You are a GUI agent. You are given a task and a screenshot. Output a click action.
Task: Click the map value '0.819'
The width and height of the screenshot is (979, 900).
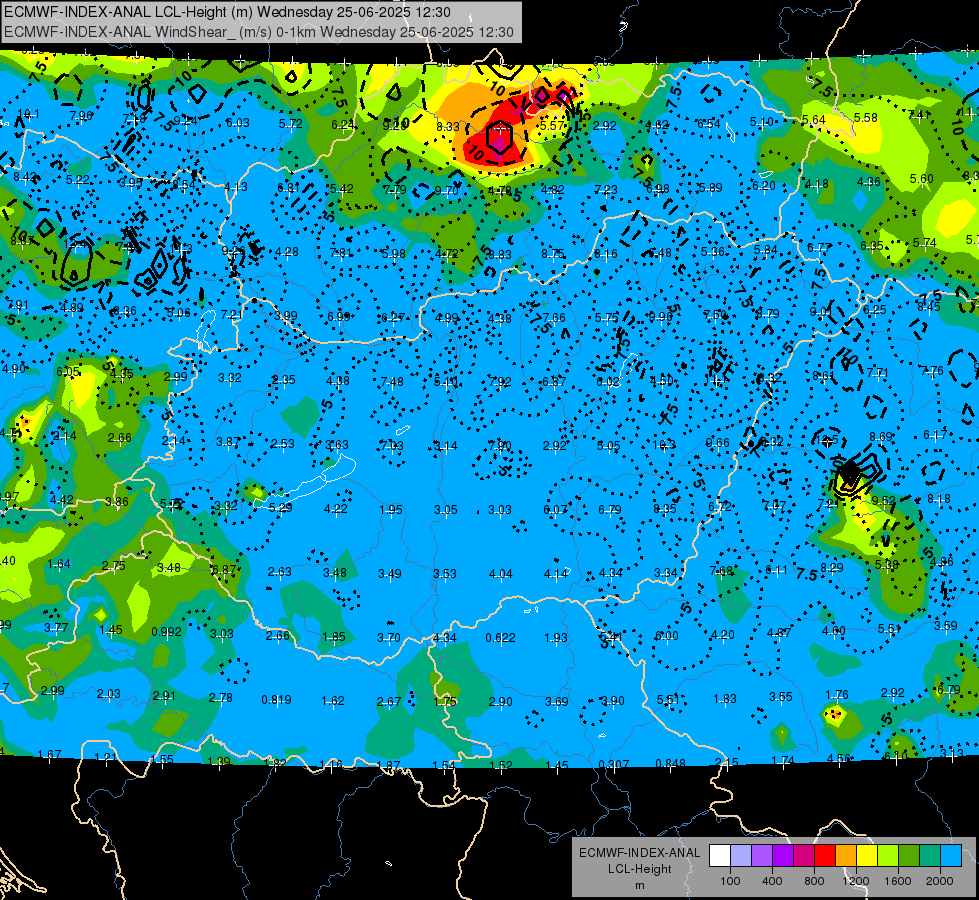click(x=277, y=700)
